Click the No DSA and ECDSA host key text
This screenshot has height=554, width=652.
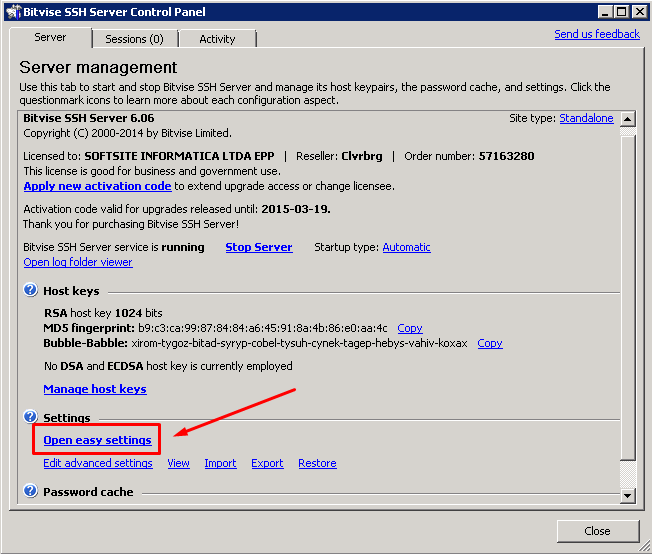pyautogui.click(x=168, y=366)
